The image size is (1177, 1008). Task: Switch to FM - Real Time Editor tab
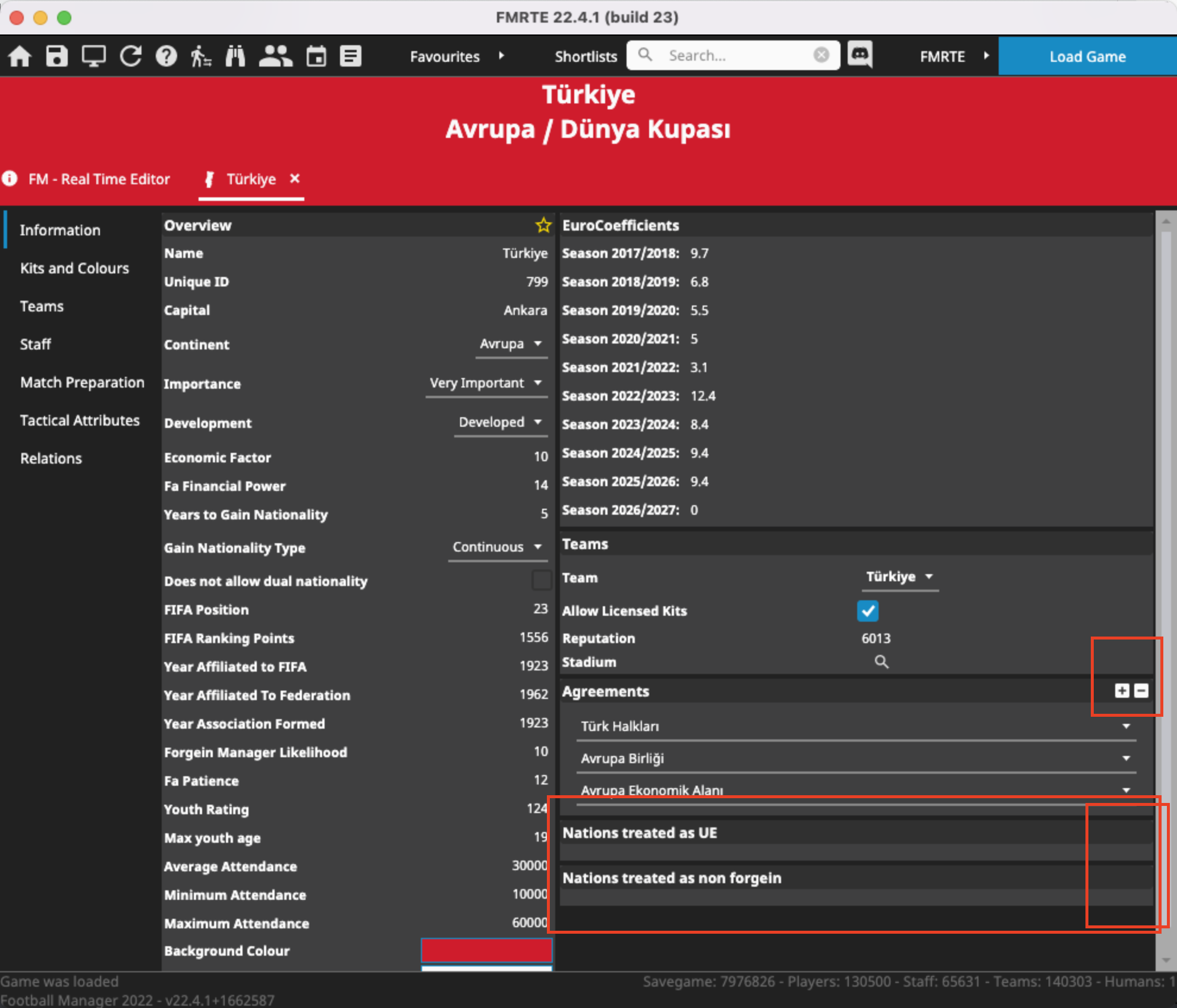pos(99,179)
